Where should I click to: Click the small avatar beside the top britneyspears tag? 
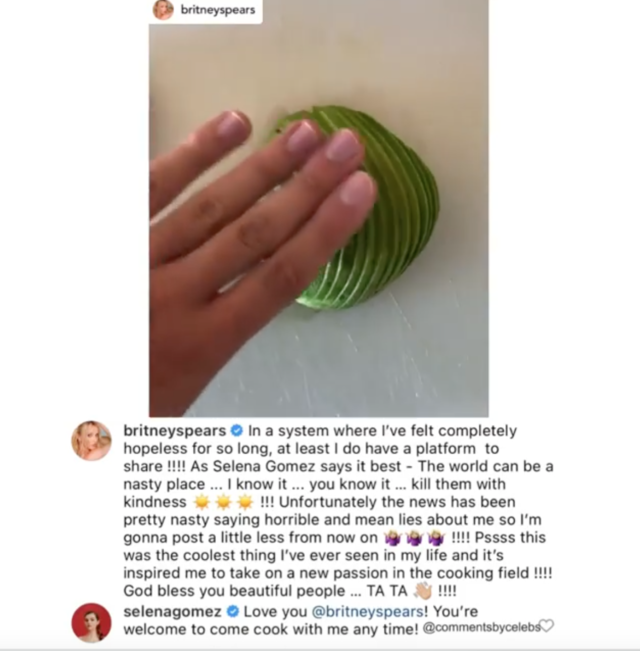pyautogui.click(x=163, y=10)
